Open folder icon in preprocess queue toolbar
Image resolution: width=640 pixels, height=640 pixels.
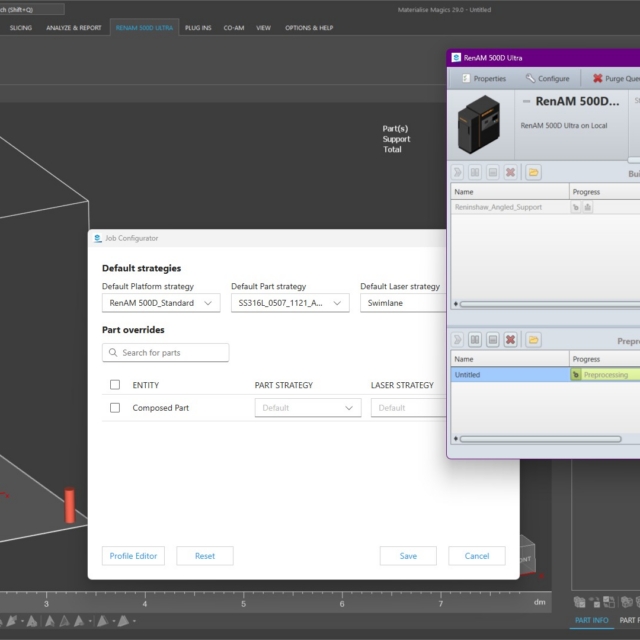(x=533, y=340)
